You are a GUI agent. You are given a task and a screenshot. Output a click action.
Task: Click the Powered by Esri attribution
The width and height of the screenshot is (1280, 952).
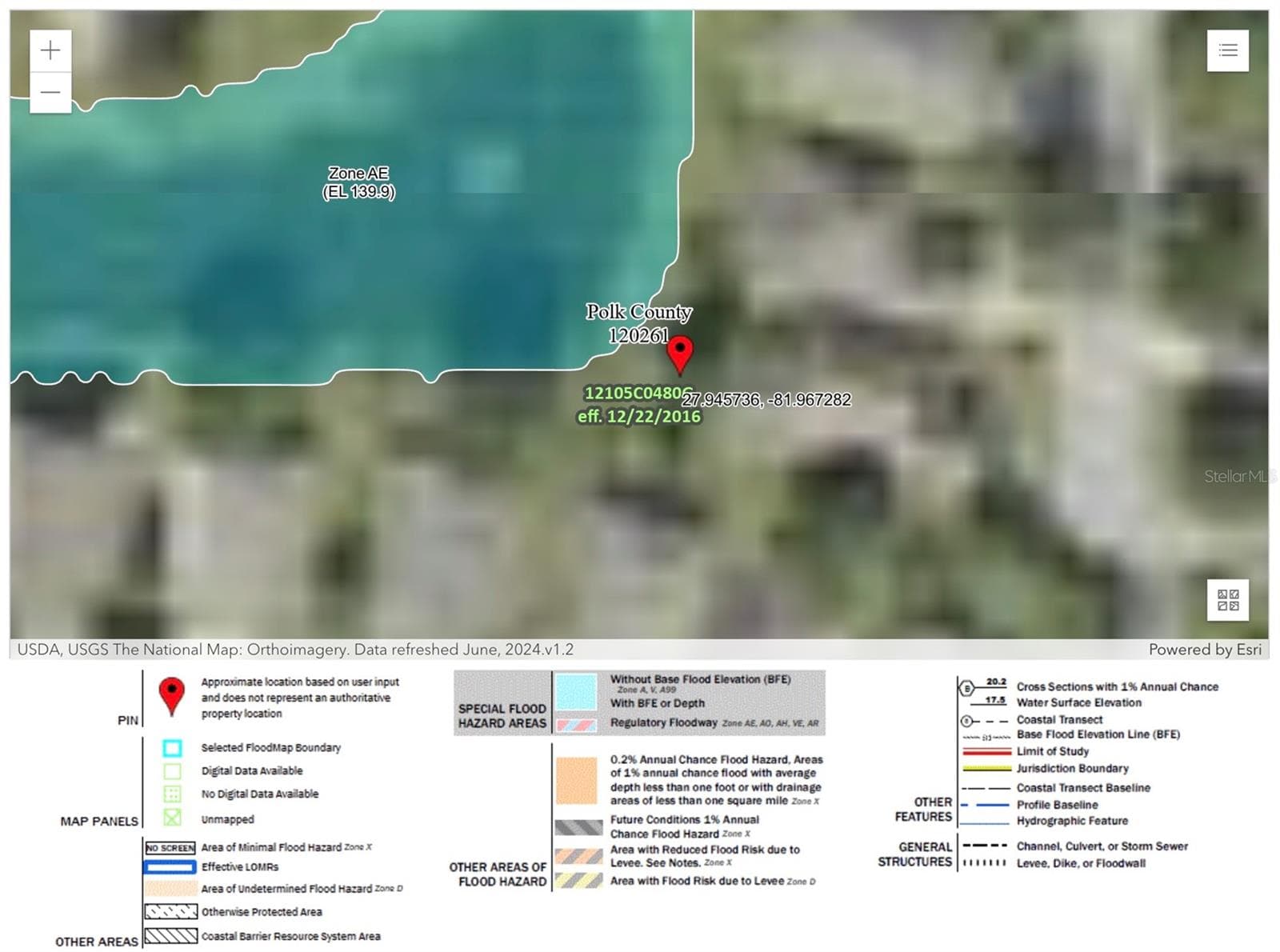tap(1205, 650)
